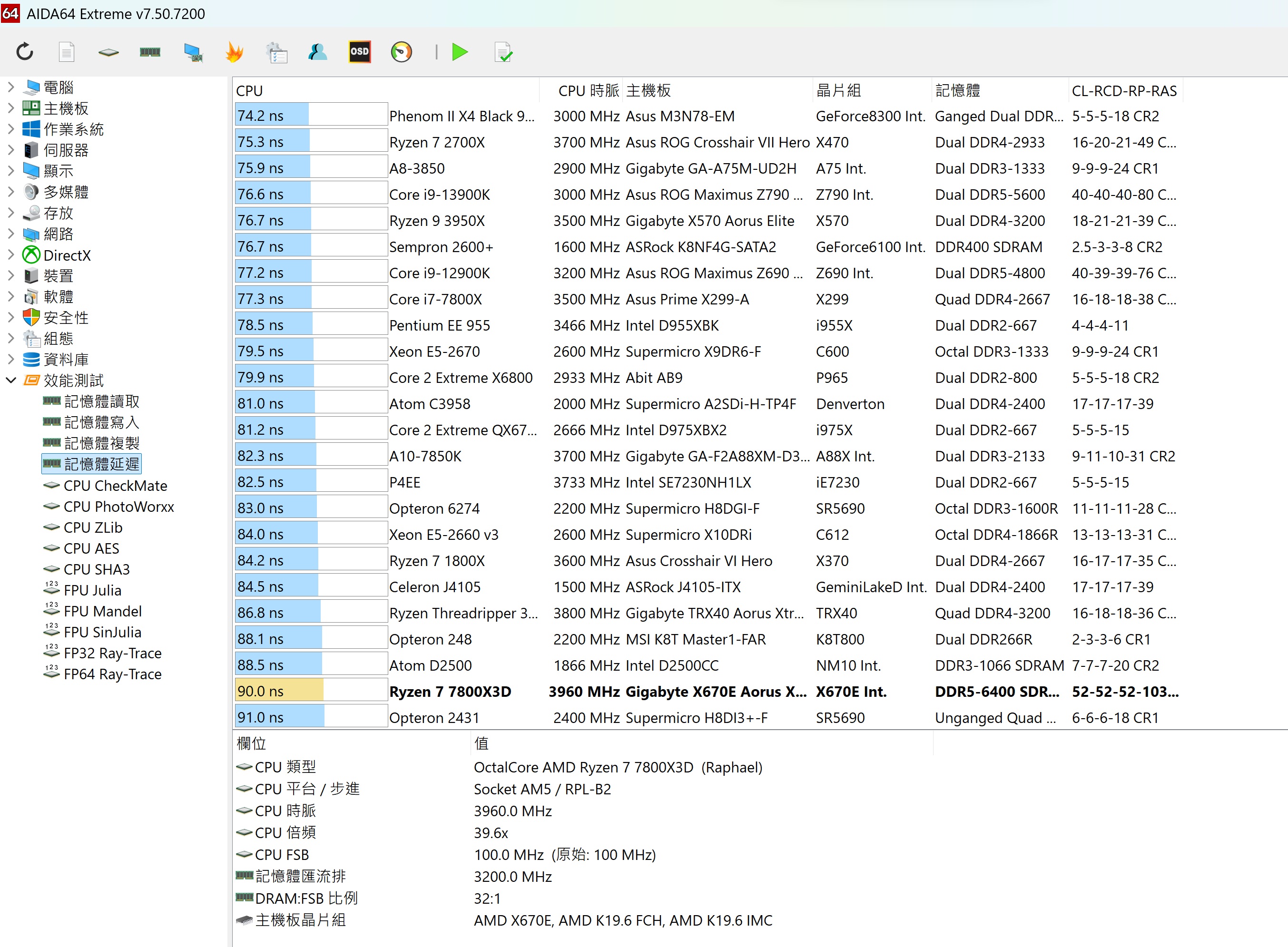1288x947 pixels.
Task: Open the OSD panel icon
Action: tap(360, 51)
